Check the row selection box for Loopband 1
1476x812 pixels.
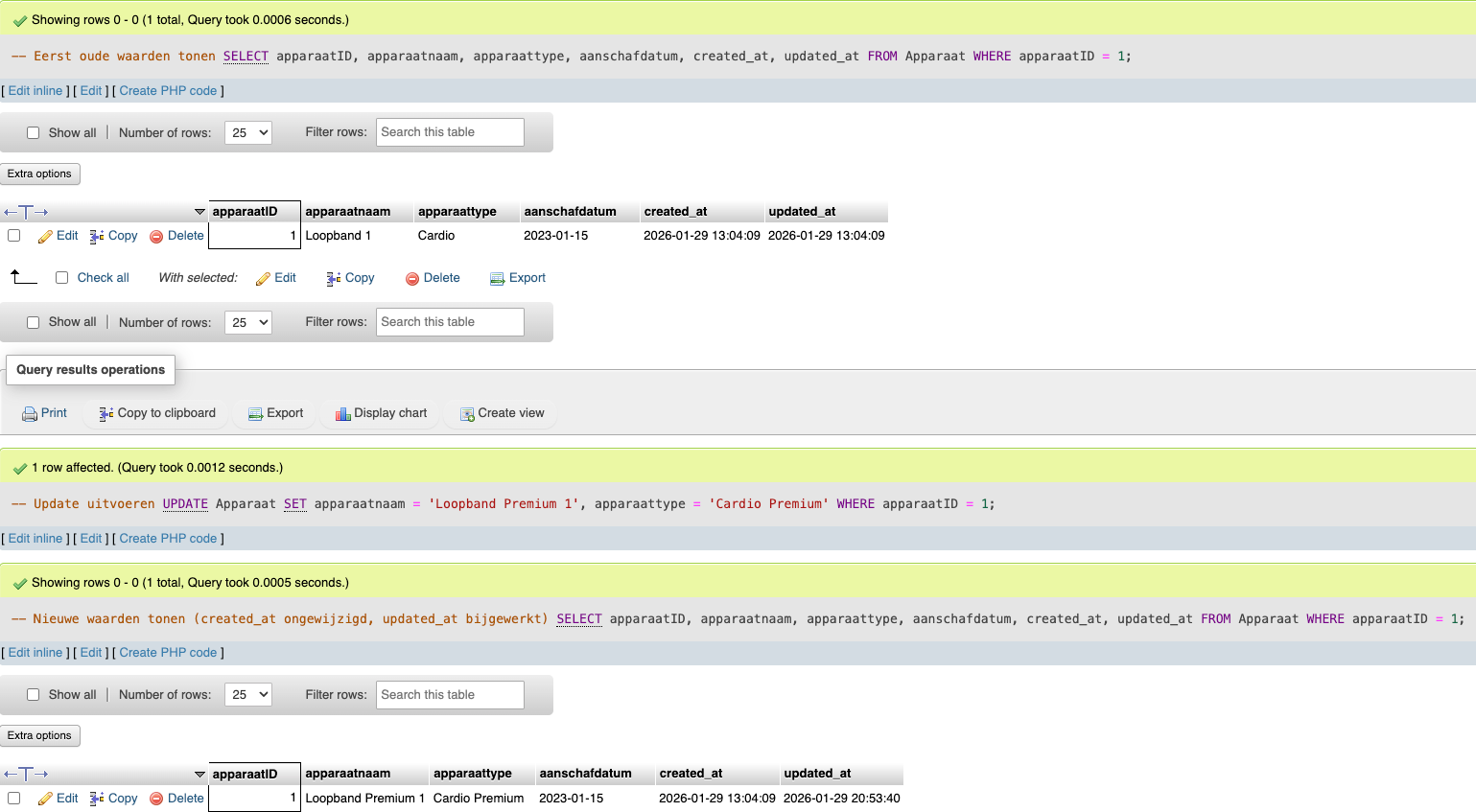point(13,235)
